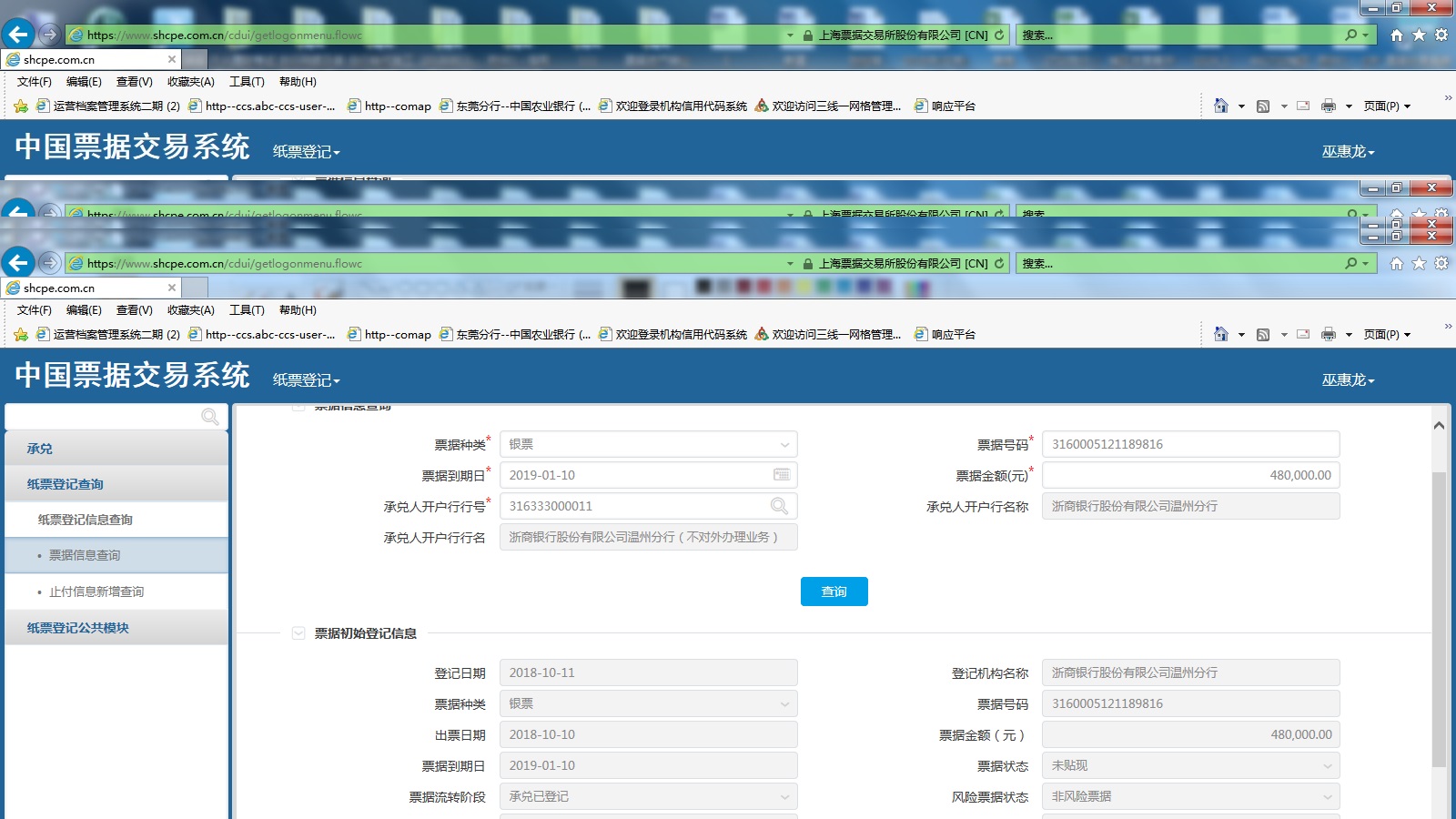The height and width of the screenshot is (819, 1456).
Task: Open the 止付信息新增查询 sidebar item
Action: [96, 591]
